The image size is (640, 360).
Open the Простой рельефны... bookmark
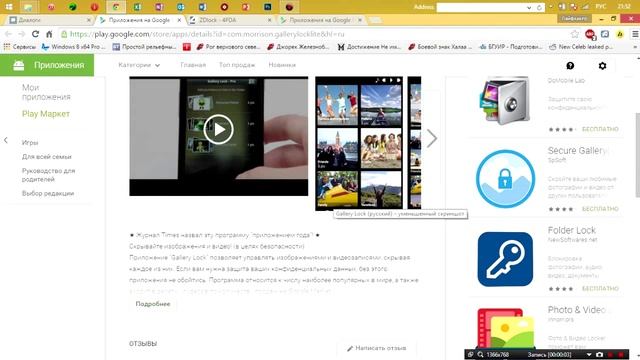tap(144, 47)
